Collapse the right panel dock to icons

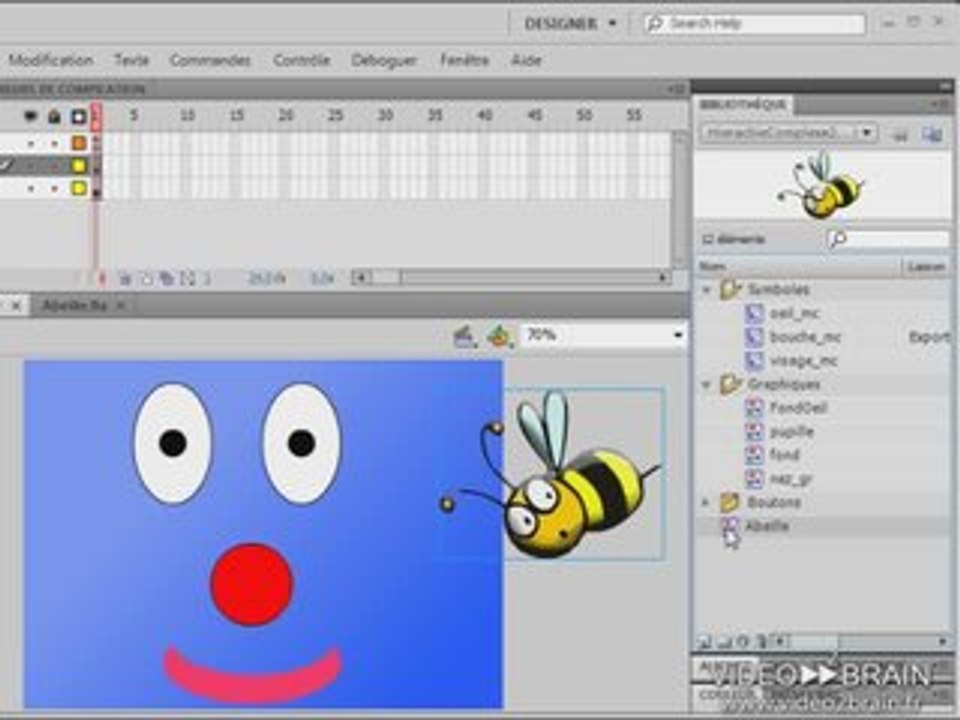click(x=945, y=86)
